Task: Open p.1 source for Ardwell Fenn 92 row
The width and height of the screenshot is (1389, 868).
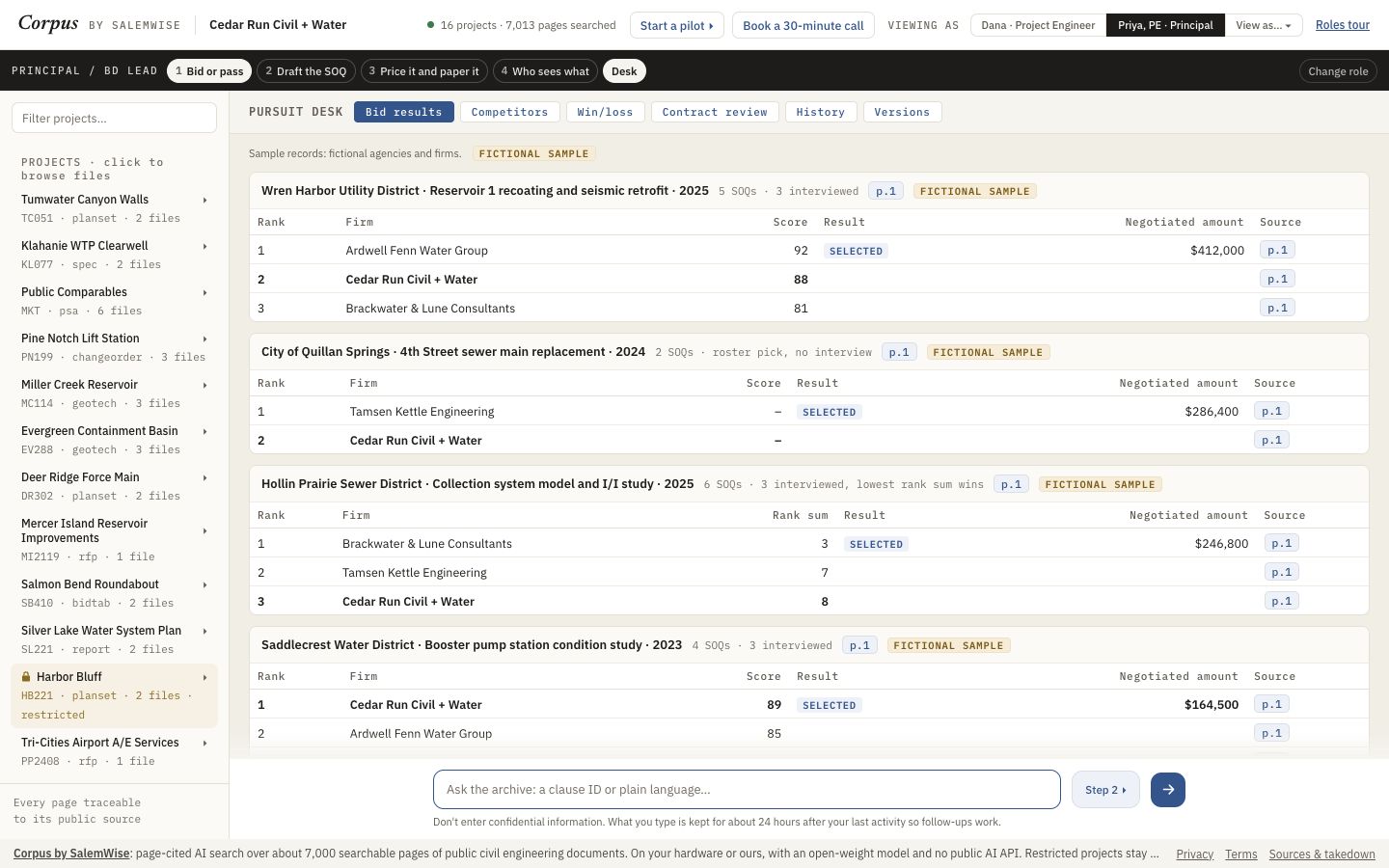Action: (x=1277, y=250)
